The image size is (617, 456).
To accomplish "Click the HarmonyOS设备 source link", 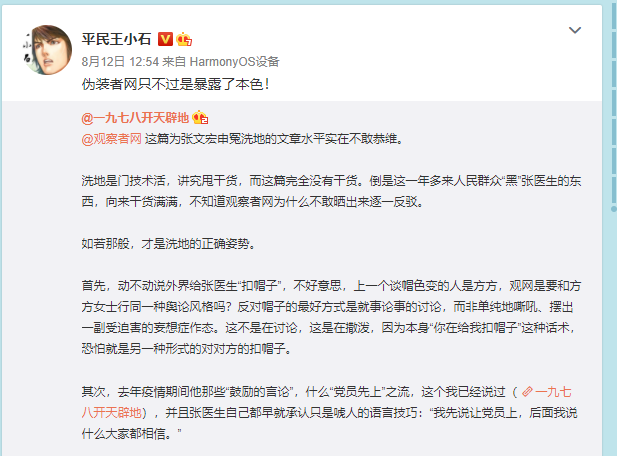I will (235, 62).
